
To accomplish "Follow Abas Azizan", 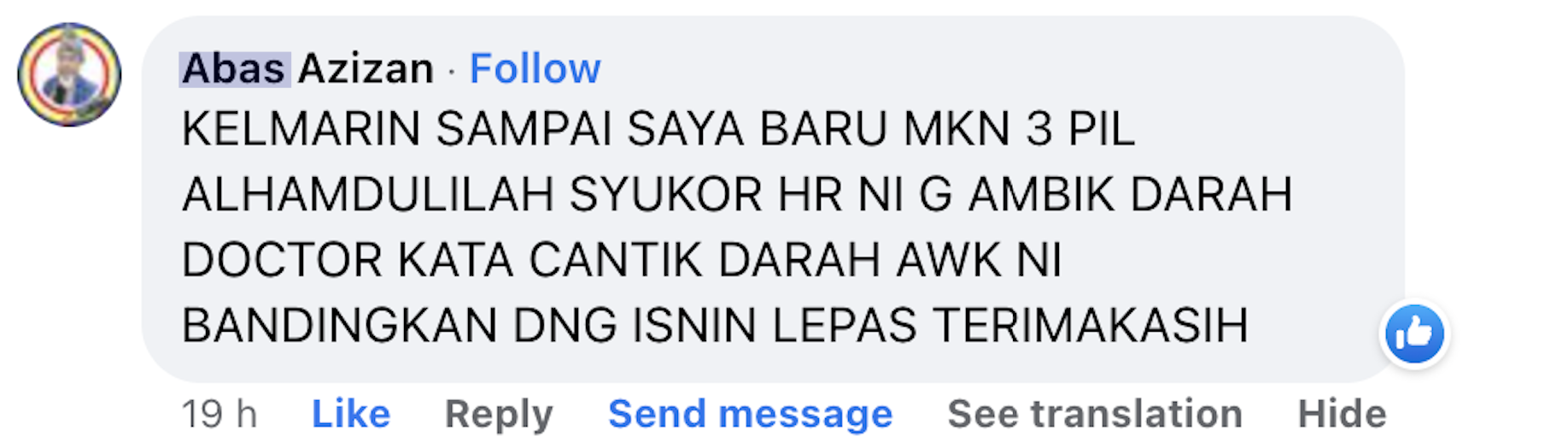I will point(535,68).
